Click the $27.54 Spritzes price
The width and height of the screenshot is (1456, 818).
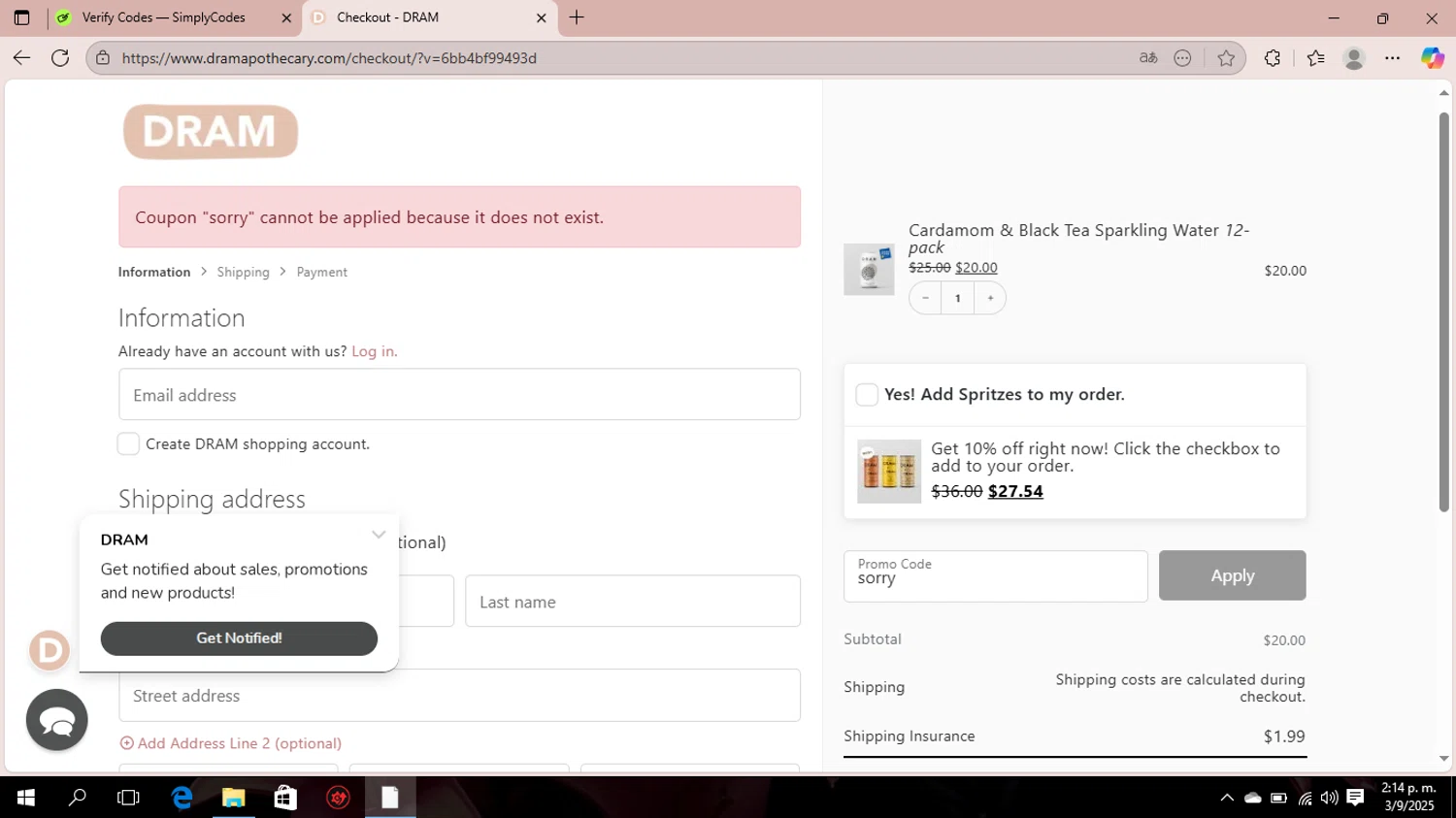tap(1015, 491)
